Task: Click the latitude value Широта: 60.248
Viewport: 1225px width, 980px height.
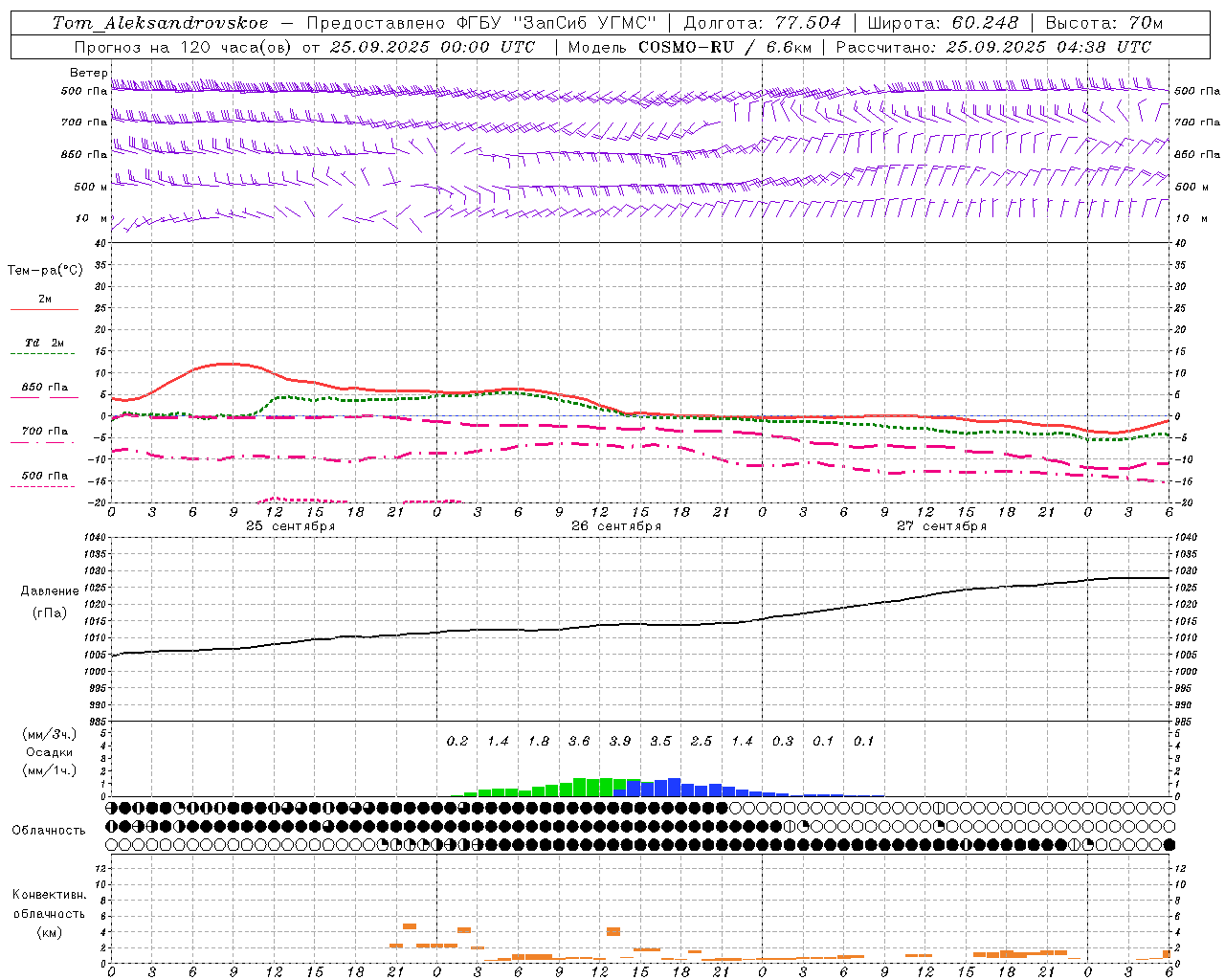Action: pyautogui.click(x=944, y=23)
